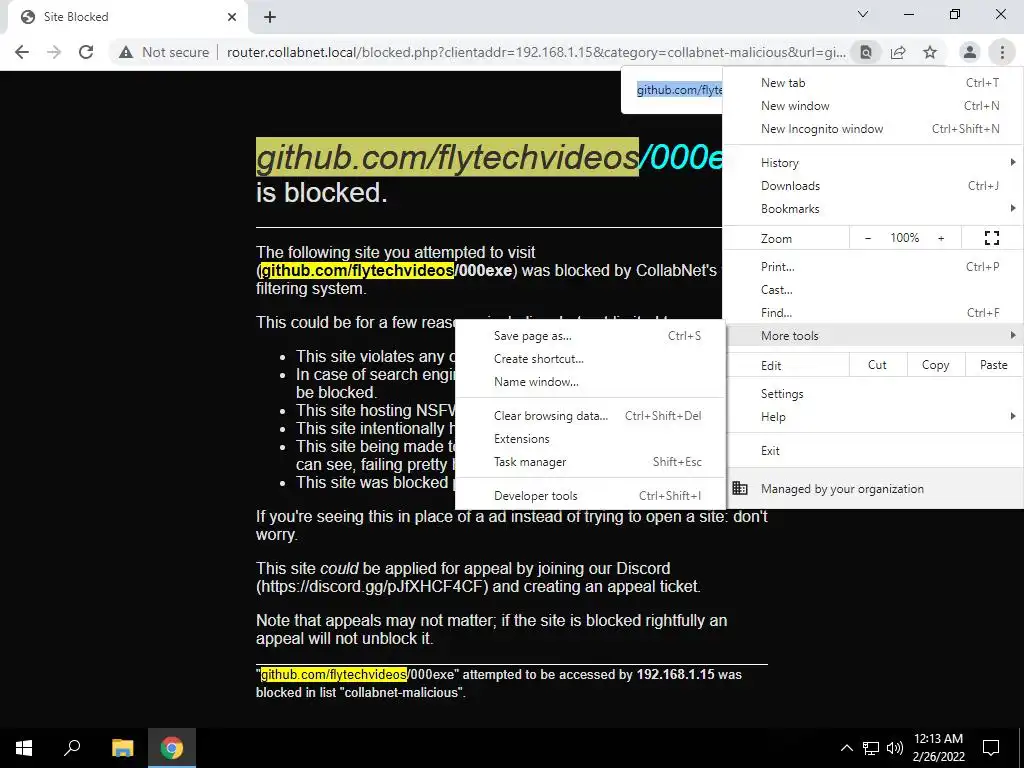Click the address bar URL
This screenshot has height=768, width=1024.
[536, 52]
